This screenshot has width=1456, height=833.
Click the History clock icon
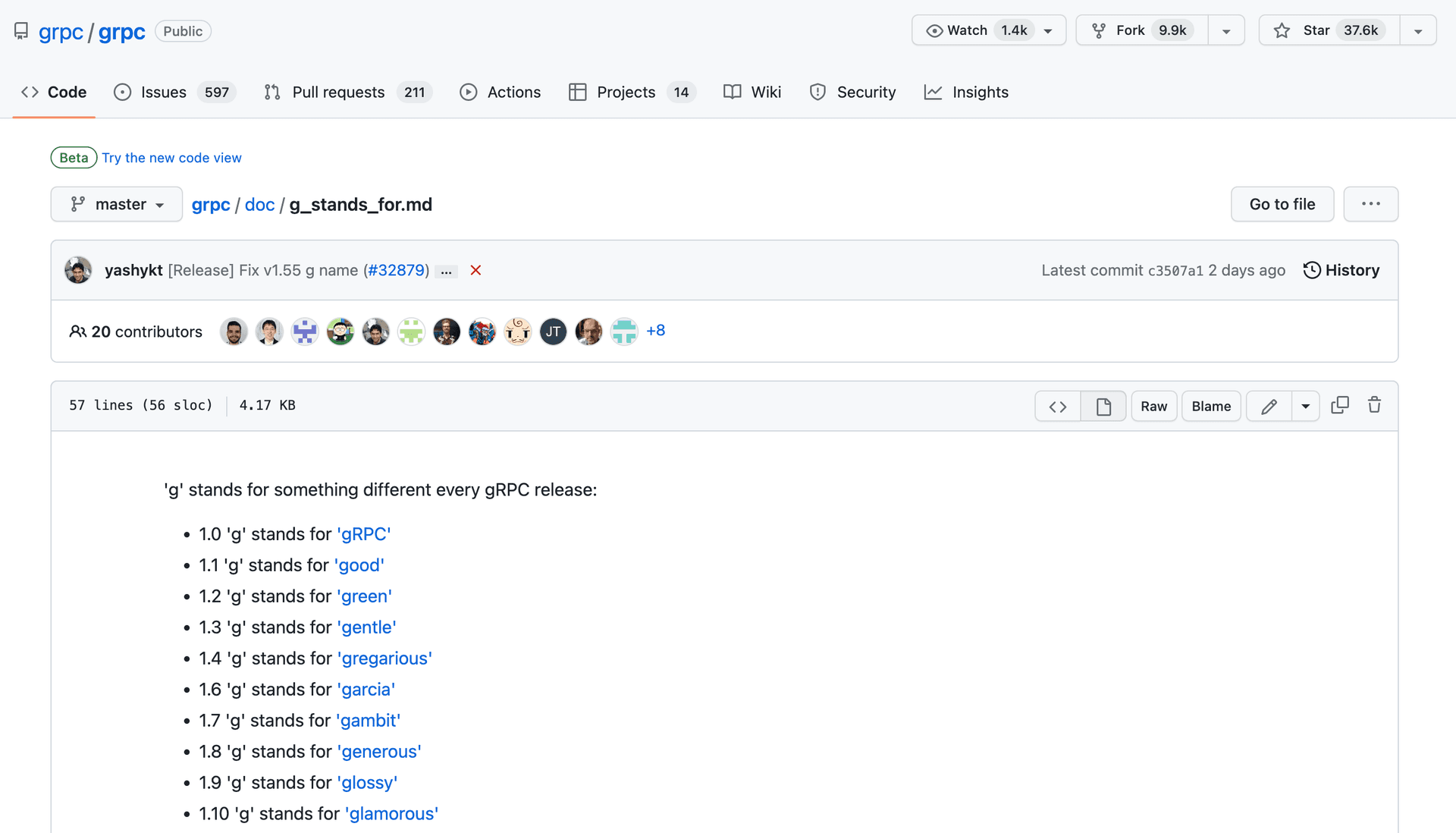point(1311,269)
